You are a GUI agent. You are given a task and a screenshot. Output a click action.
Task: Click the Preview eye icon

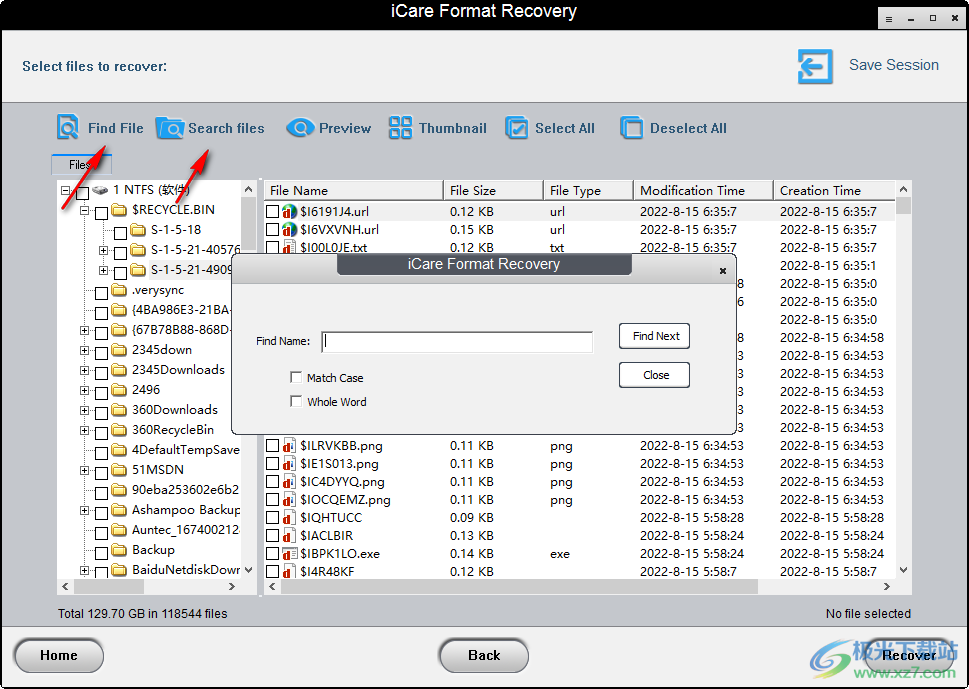(300, 128)
